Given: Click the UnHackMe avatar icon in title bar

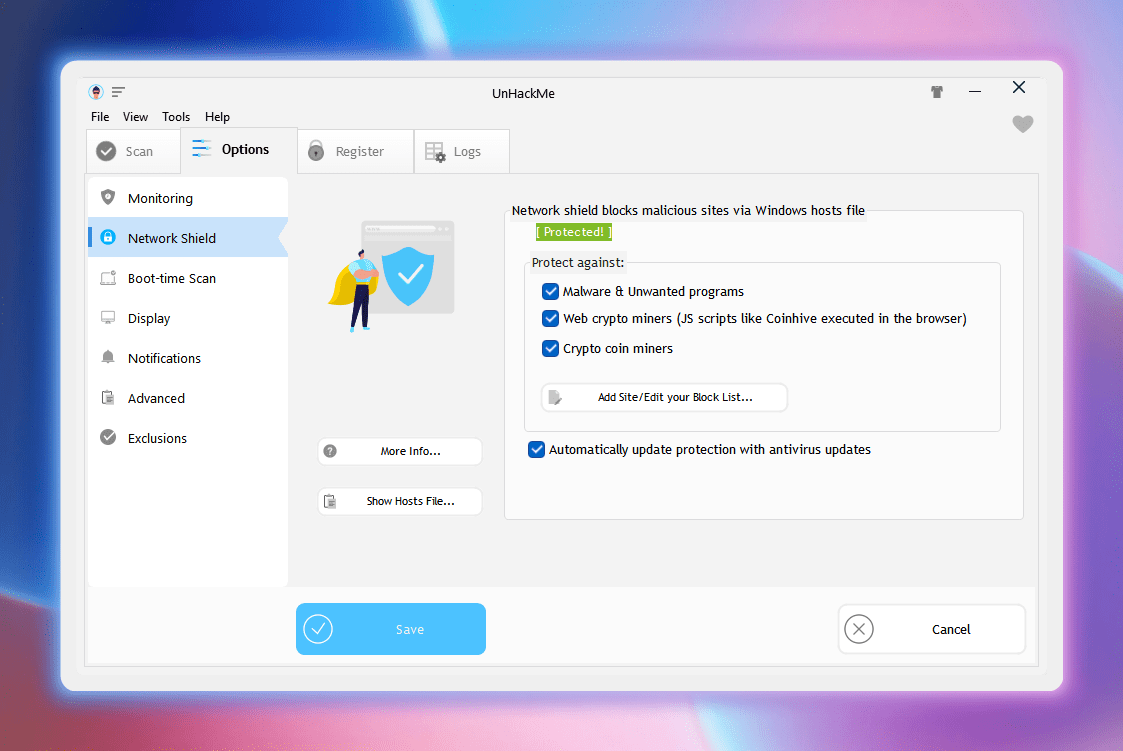Looking at the screenshot, I should point(96,92).
